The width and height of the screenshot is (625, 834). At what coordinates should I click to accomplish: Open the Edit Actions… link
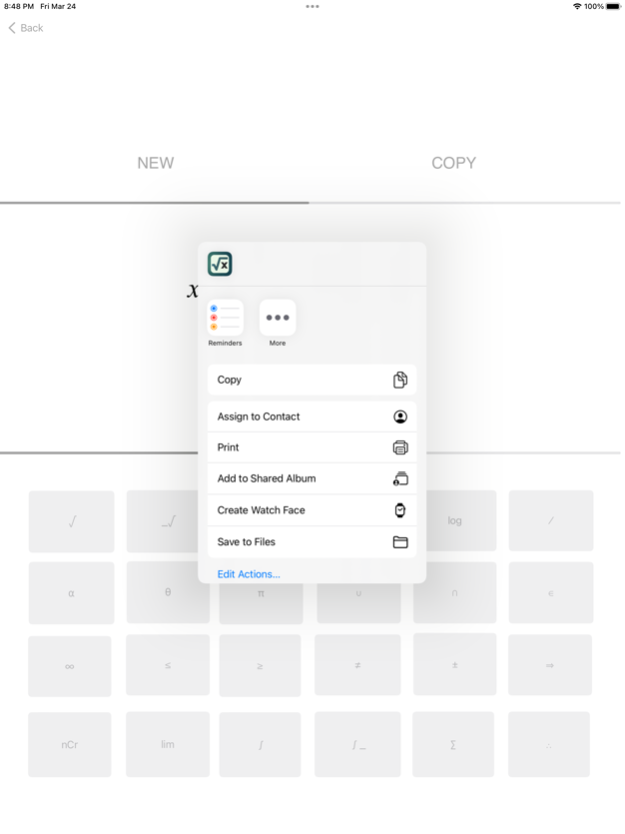tap(248, 574)
